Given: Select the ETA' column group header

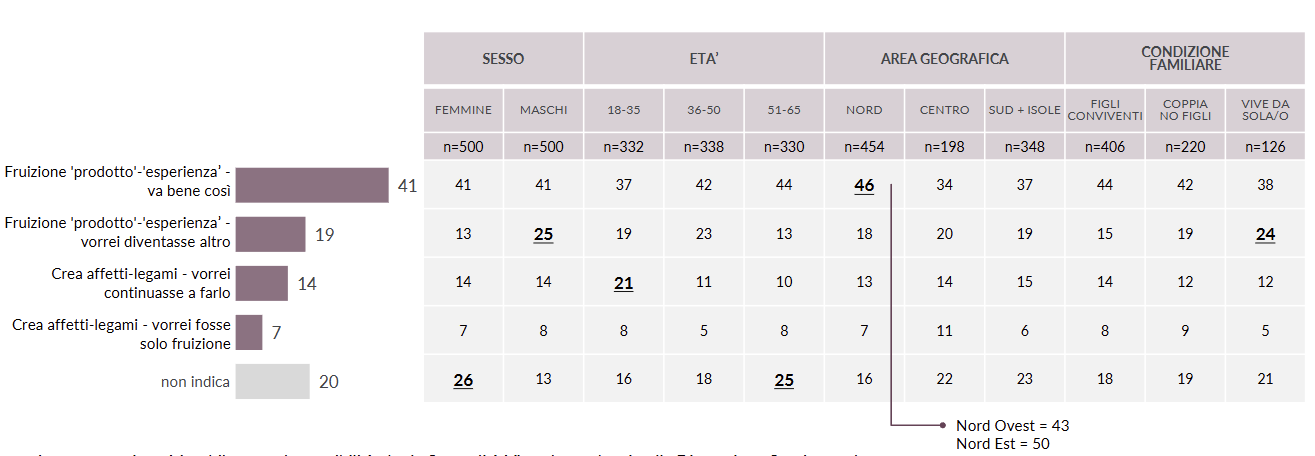Looking at the screenshot, I should [704, 58].
